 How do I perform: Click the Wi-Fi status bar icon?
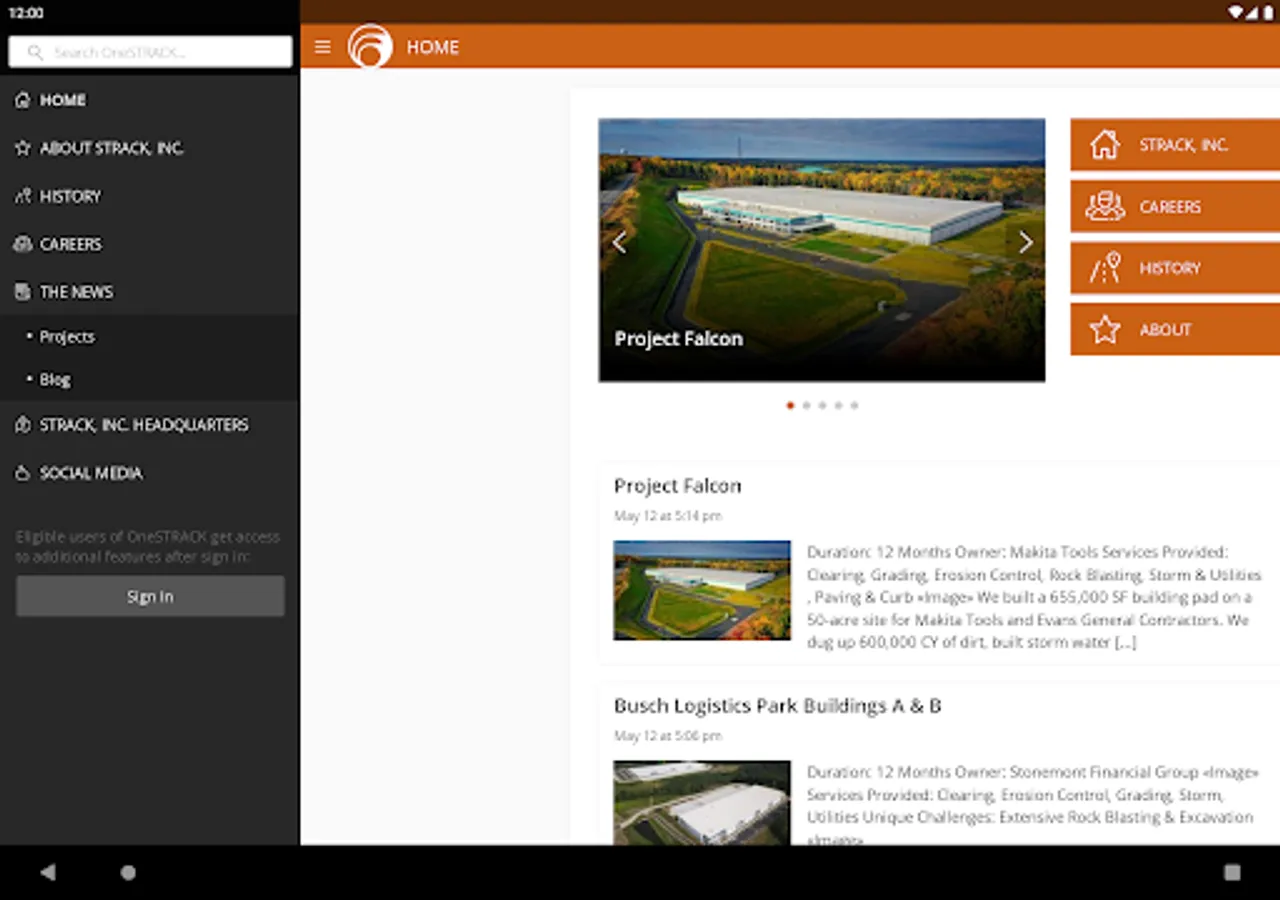point(1237,12)
